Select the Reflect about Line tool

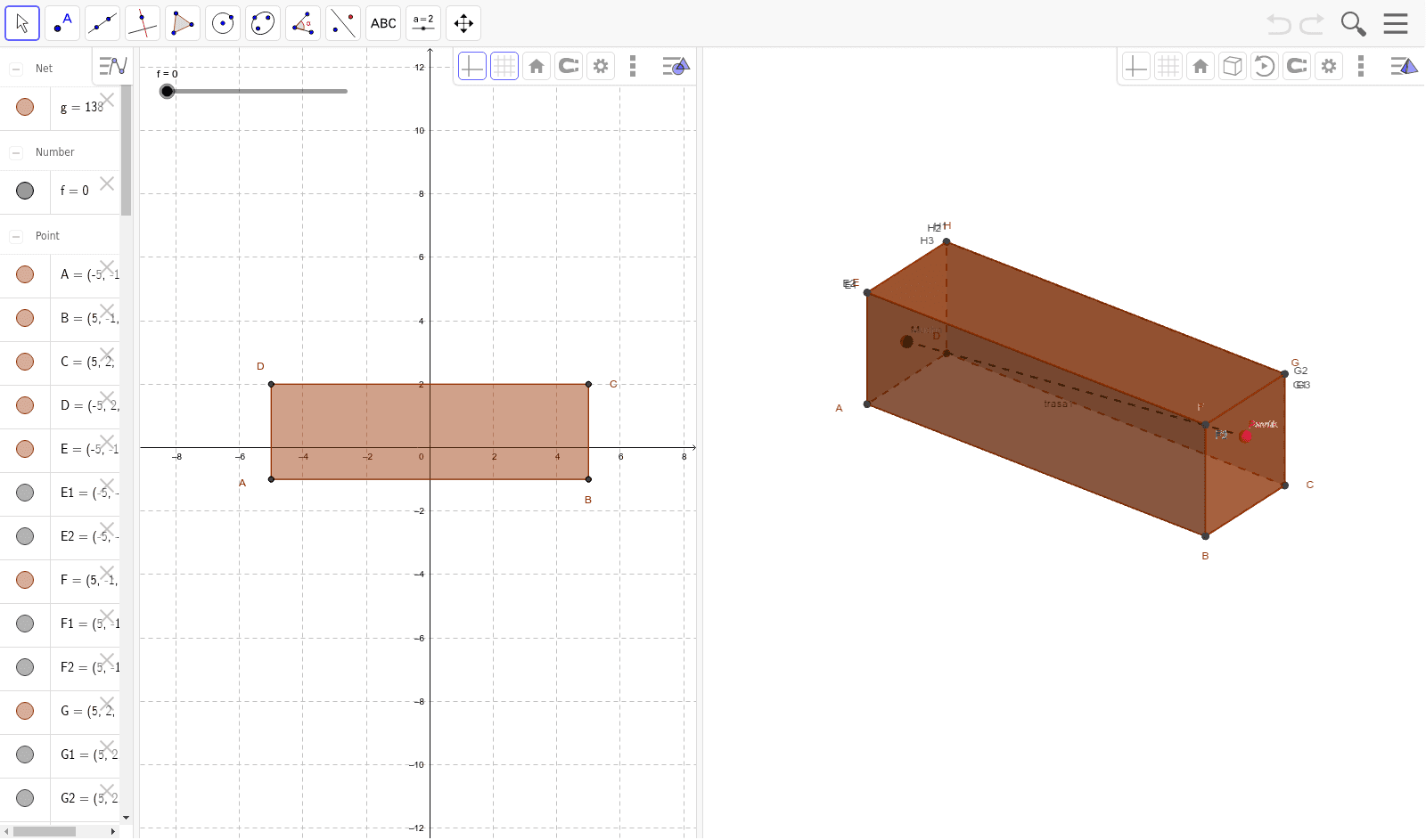[343, 23]
